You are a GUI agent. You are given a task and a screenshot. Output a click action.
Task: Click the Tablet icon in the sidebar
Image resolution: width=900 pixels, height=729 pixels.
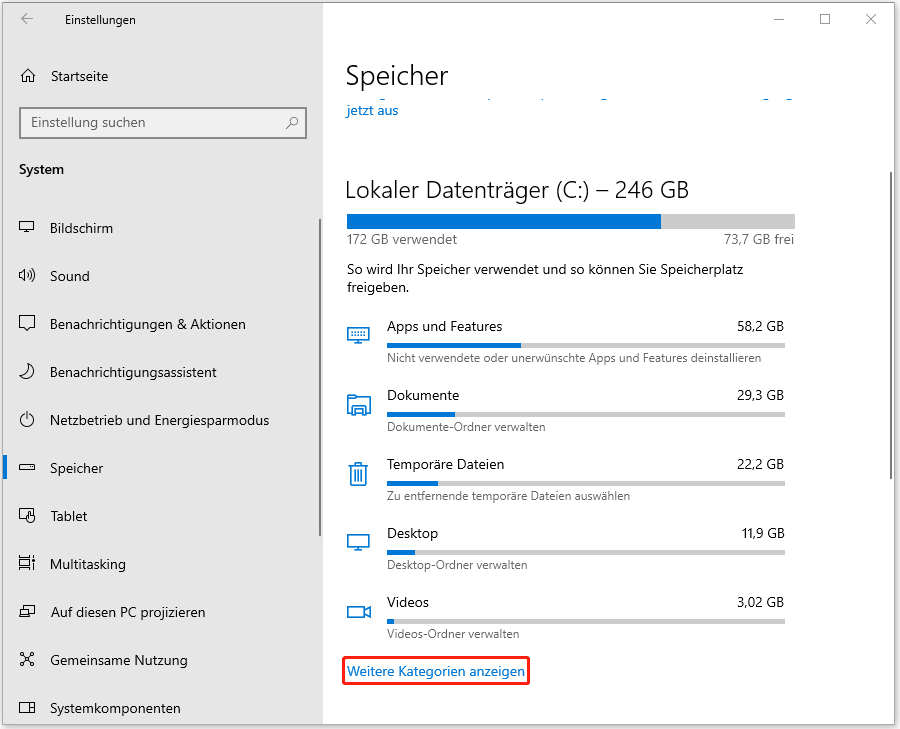27,515
